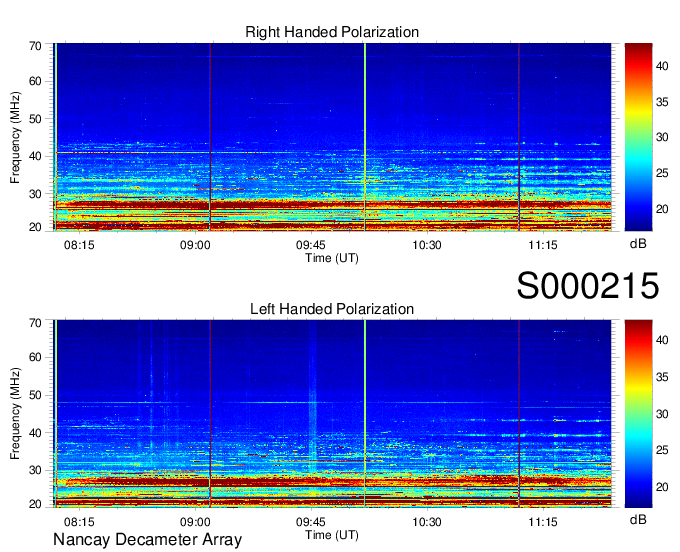Click the 40 dB tick on Left Handed color bar
680x552 pixels.
pyautogui.click(x=662, y=340)
